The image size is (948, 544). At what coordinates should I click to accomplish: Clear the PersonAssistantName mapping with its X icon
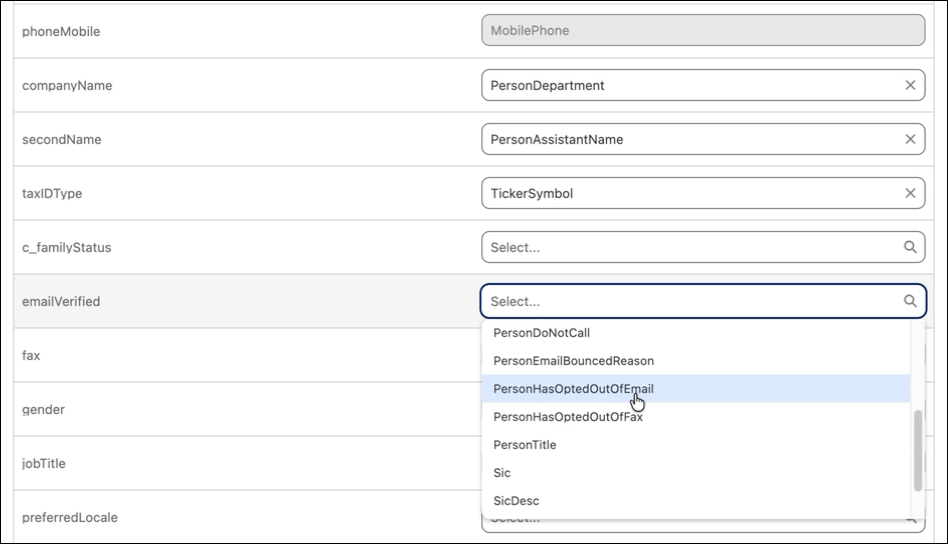click(910, 139)
